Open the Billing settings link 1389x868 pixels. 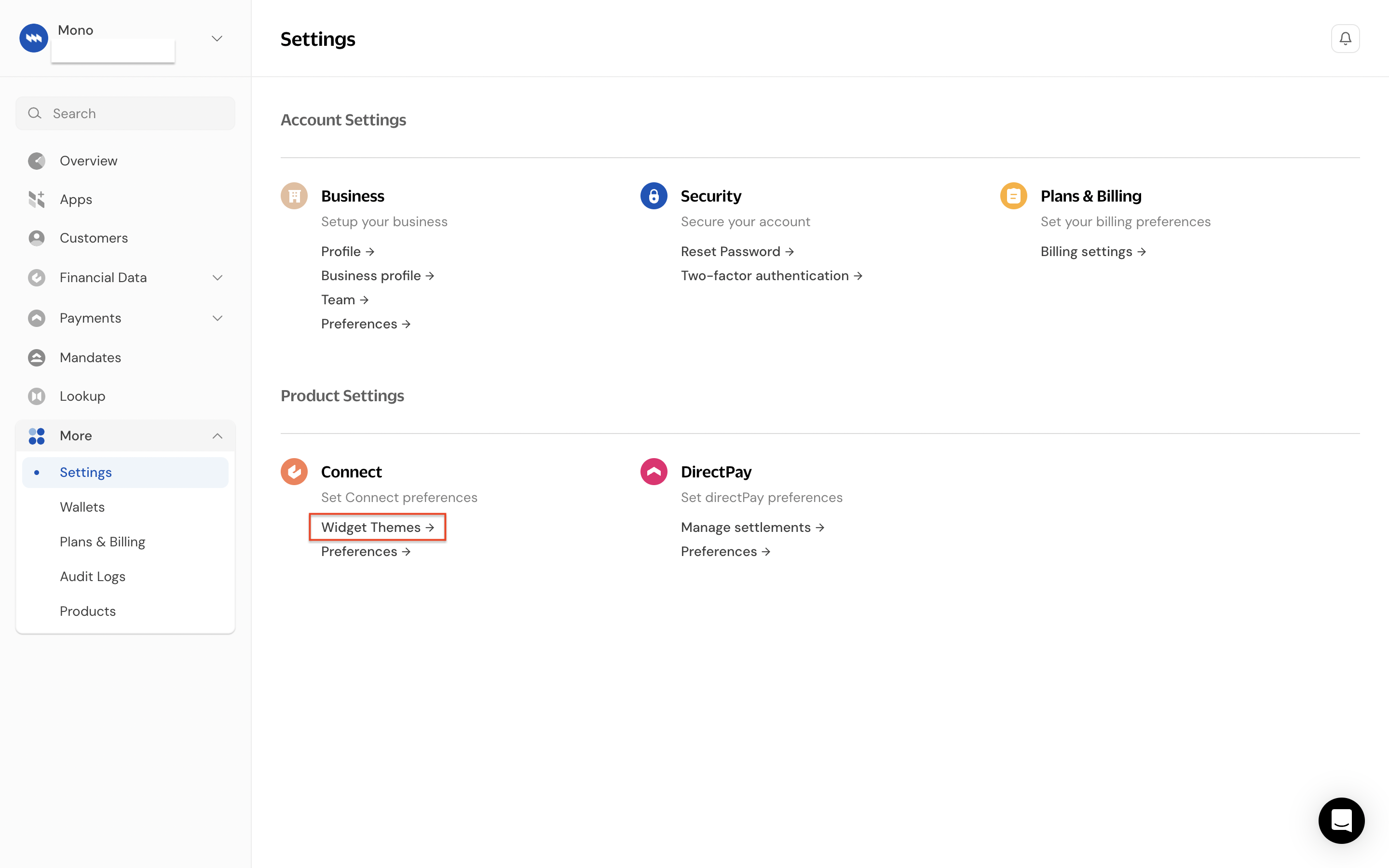[1093, 251]
